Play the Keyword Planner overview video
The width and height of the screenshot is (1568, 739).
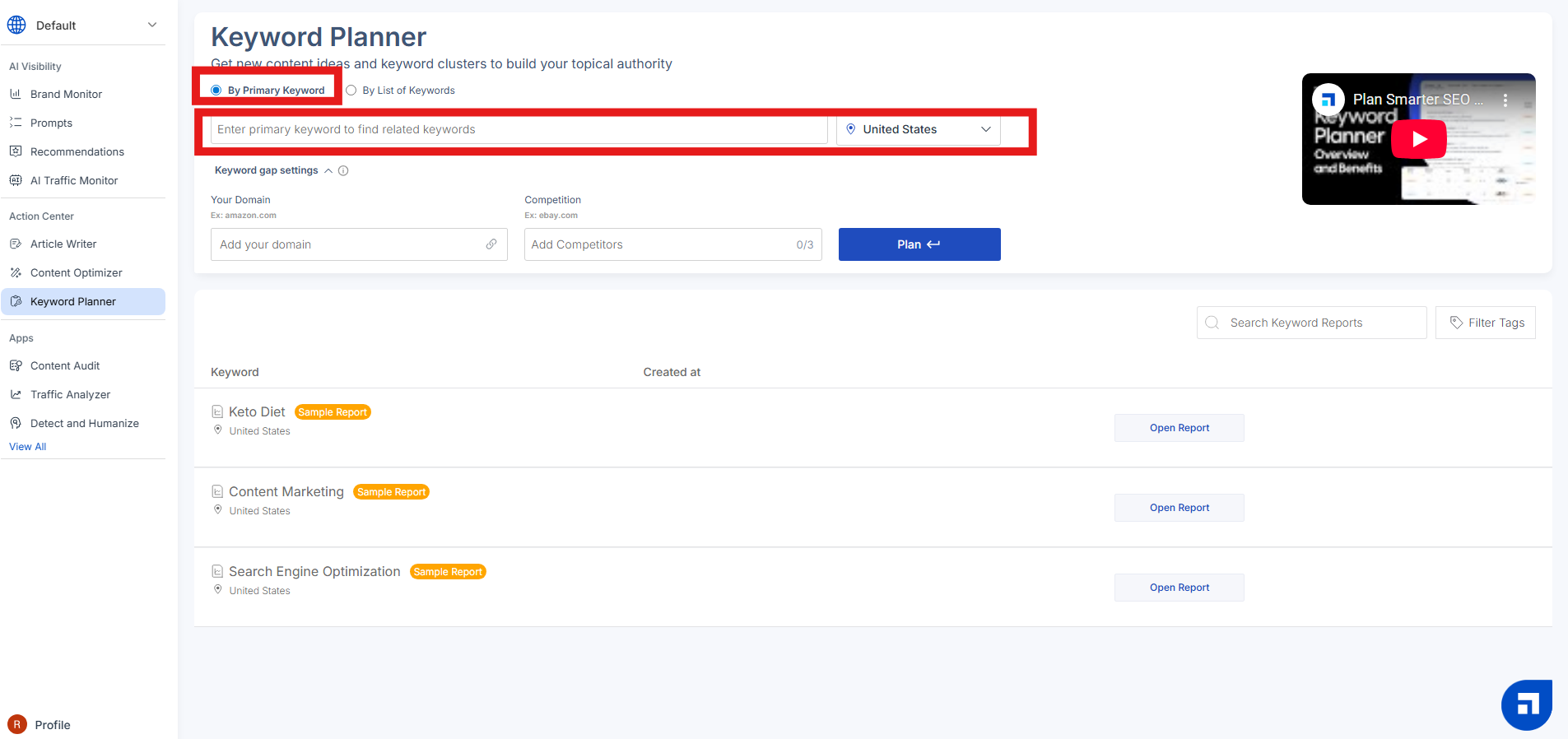tap(1418, 139)
